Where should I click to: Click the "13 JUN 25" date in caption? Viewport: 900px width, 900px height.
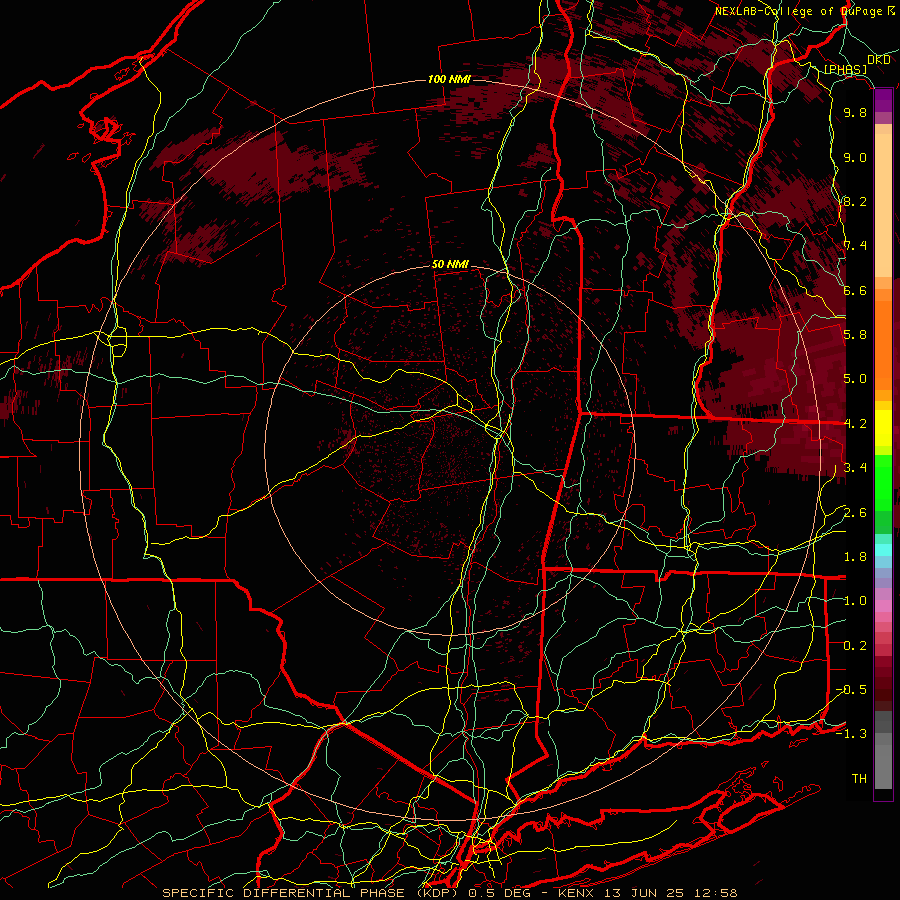click(x=643, y=893)
